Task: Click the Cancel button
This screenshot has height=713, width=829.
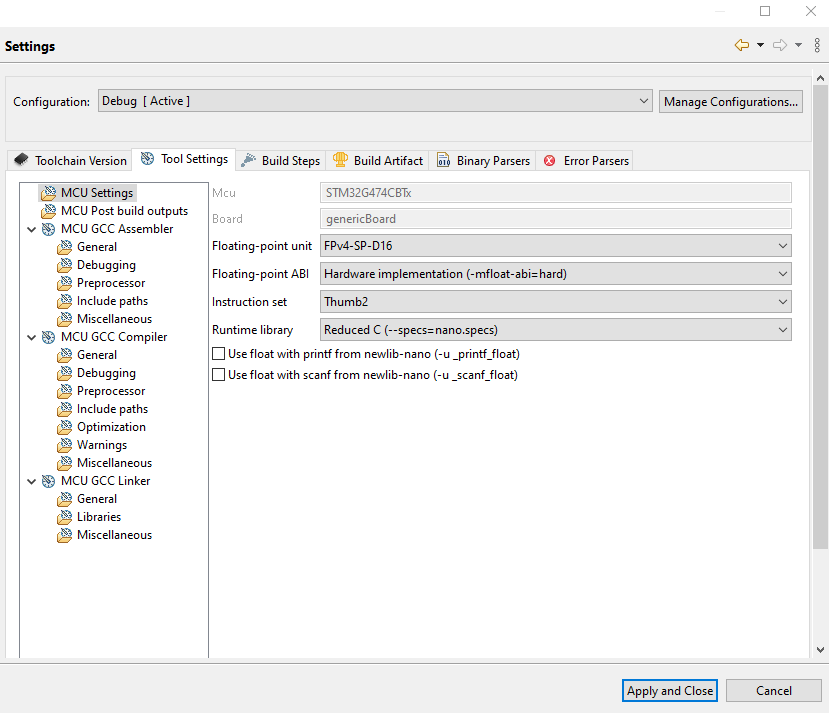Action: [x=773, y=690]
